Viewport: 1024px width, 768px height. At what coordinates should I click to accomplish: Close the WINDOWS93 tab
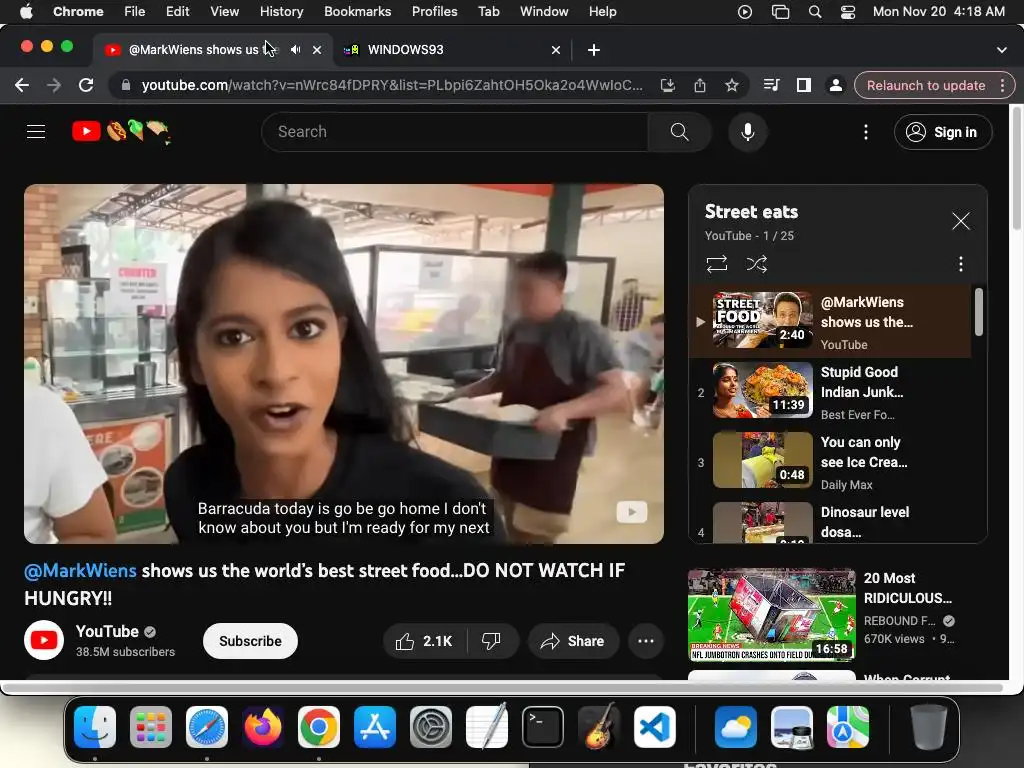[x=556, y=50]
